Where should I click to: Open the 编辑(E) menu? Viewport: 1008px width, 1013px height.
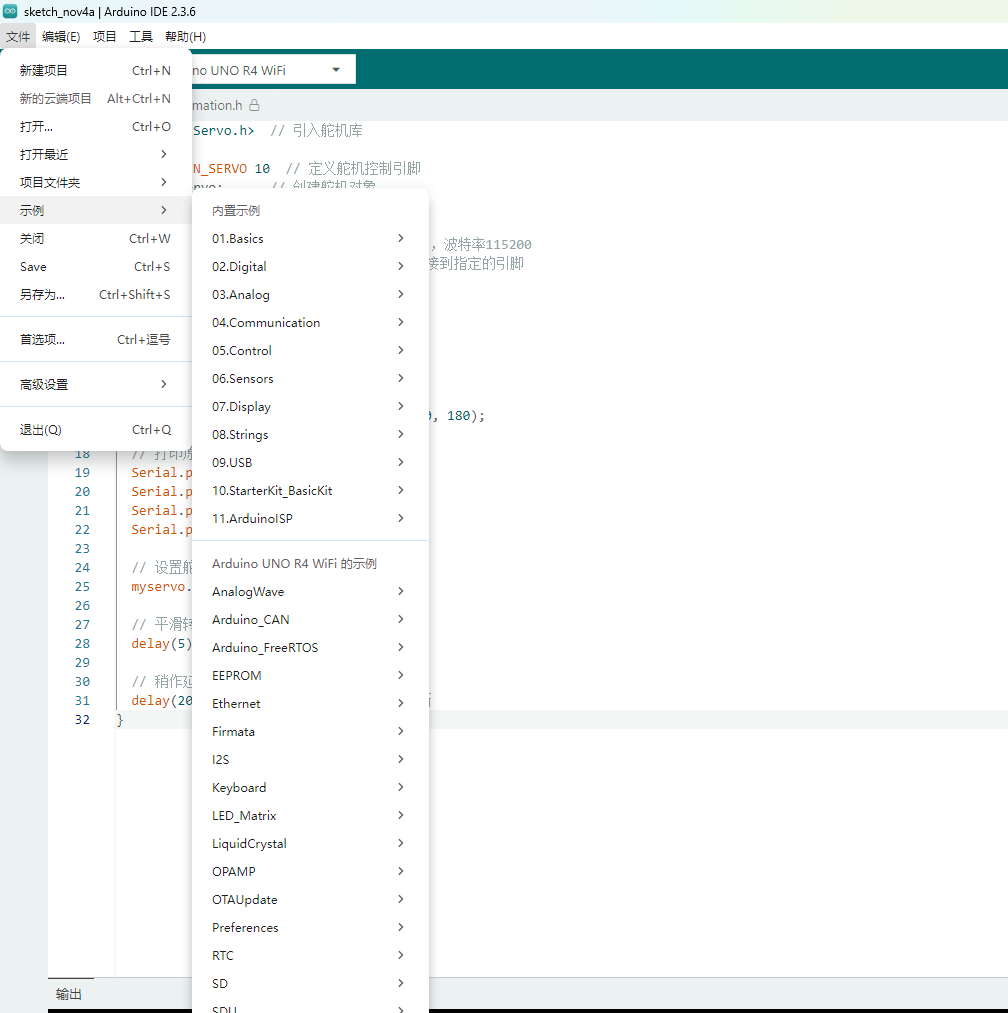click(x=61, y=37)
